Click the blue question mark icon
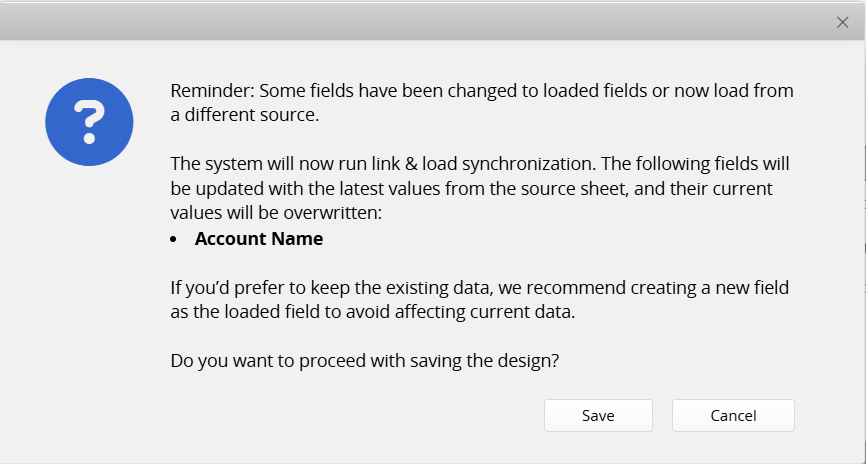The width and height of the screenshot is (866, 464). coord(90,121)
